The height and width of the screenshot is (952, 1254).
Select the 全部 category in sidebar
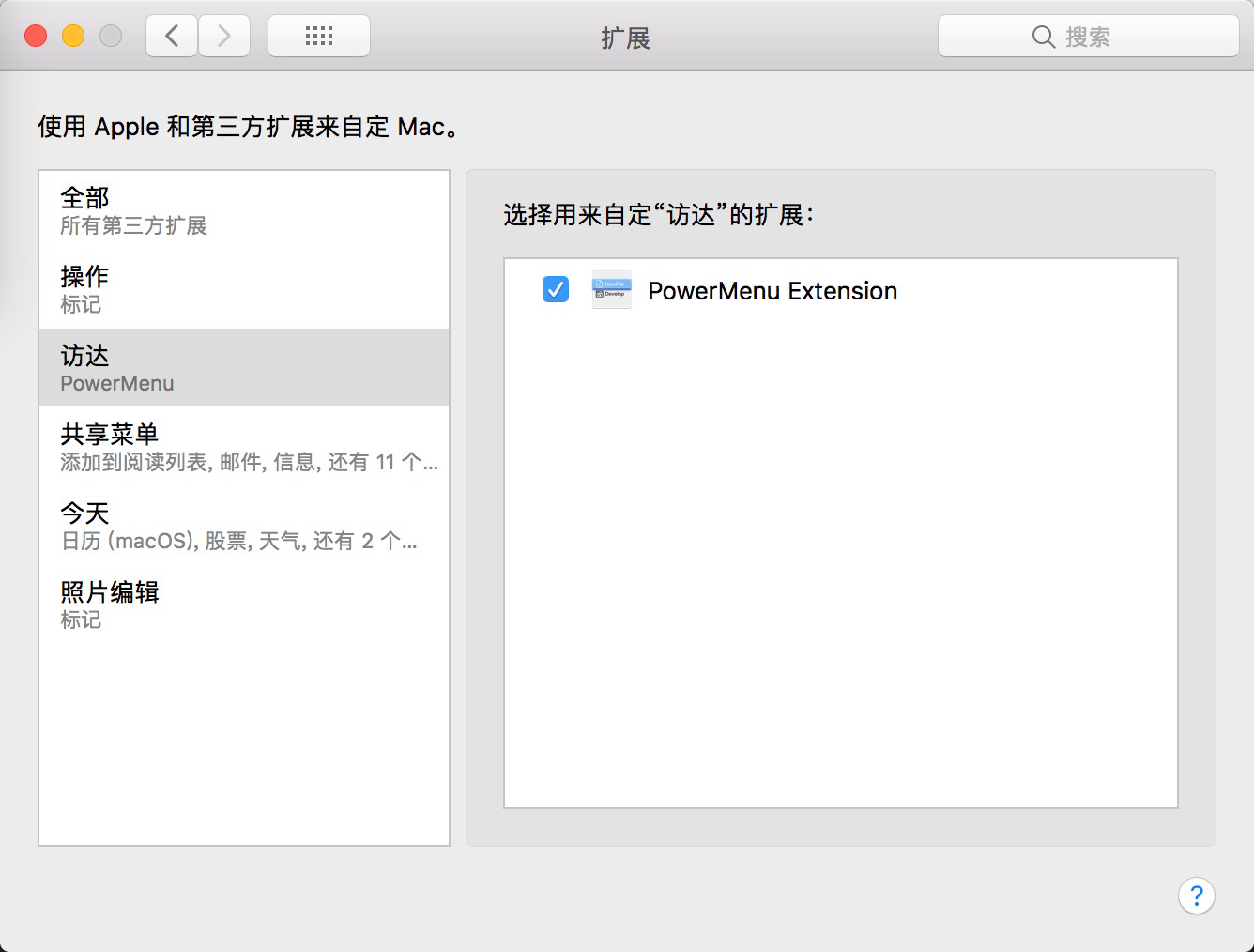pyautogui.click(x=244, y=210)
